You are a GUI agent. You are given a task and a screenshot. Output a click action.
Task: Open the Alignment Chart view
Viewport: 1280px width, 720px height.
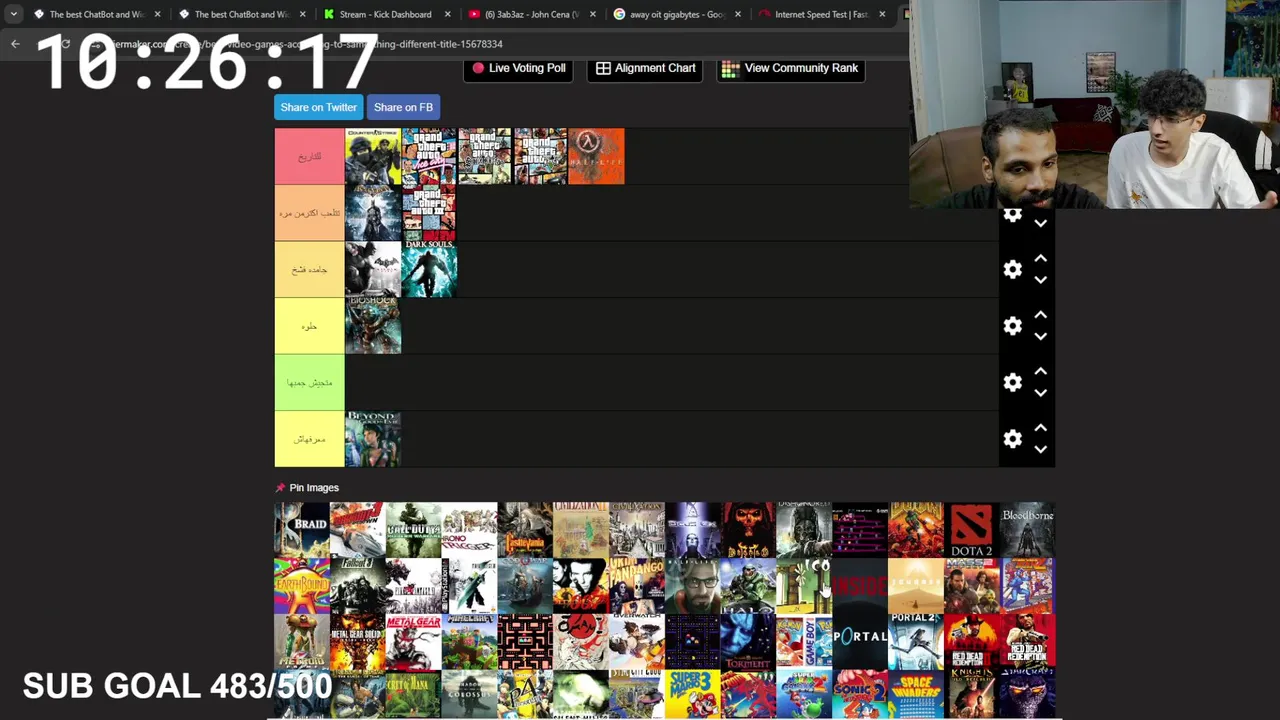[645, 68]
